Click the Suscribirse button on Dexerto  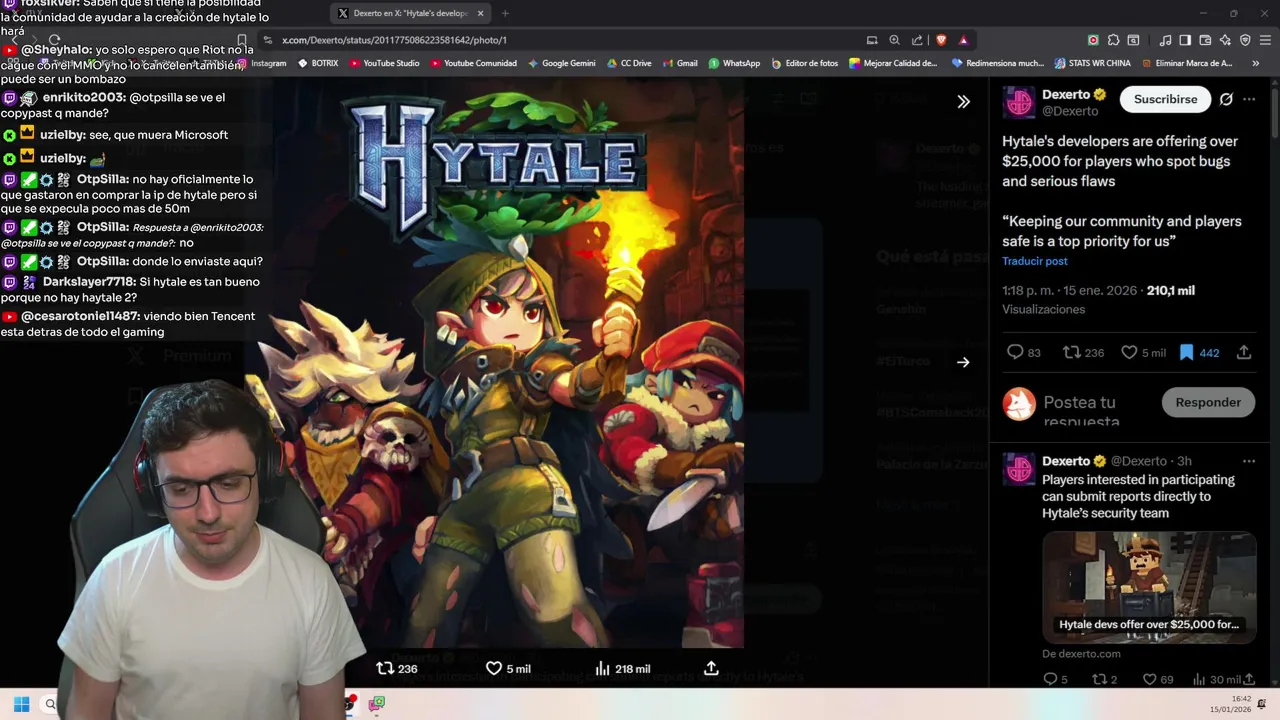pyautogui.click(x=1165, y=99)
